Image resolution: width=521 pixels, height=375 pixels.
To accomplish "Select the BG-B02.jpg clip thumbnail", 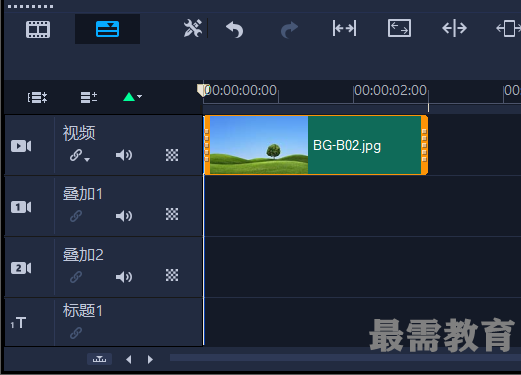I will pyautogui.click(x=259, y=145).
